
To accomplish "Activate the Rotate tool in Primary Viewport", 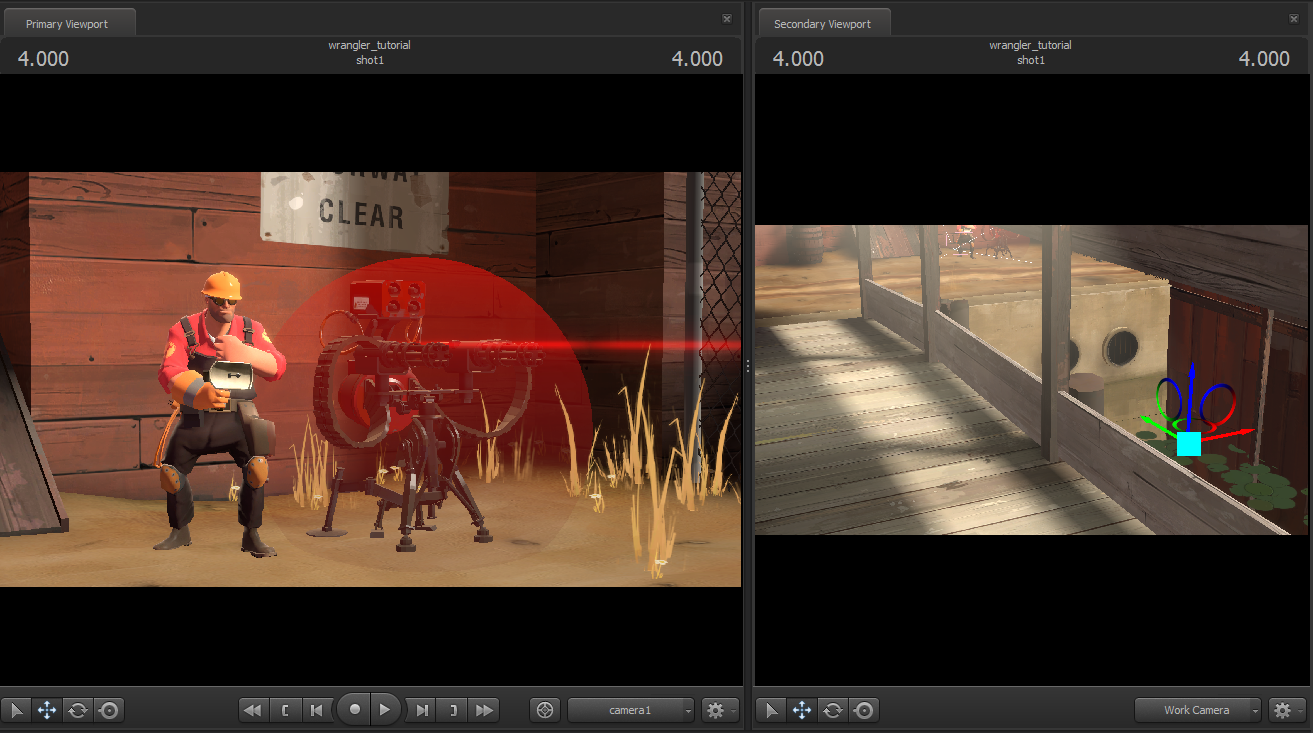I will [x=77, y=710].
